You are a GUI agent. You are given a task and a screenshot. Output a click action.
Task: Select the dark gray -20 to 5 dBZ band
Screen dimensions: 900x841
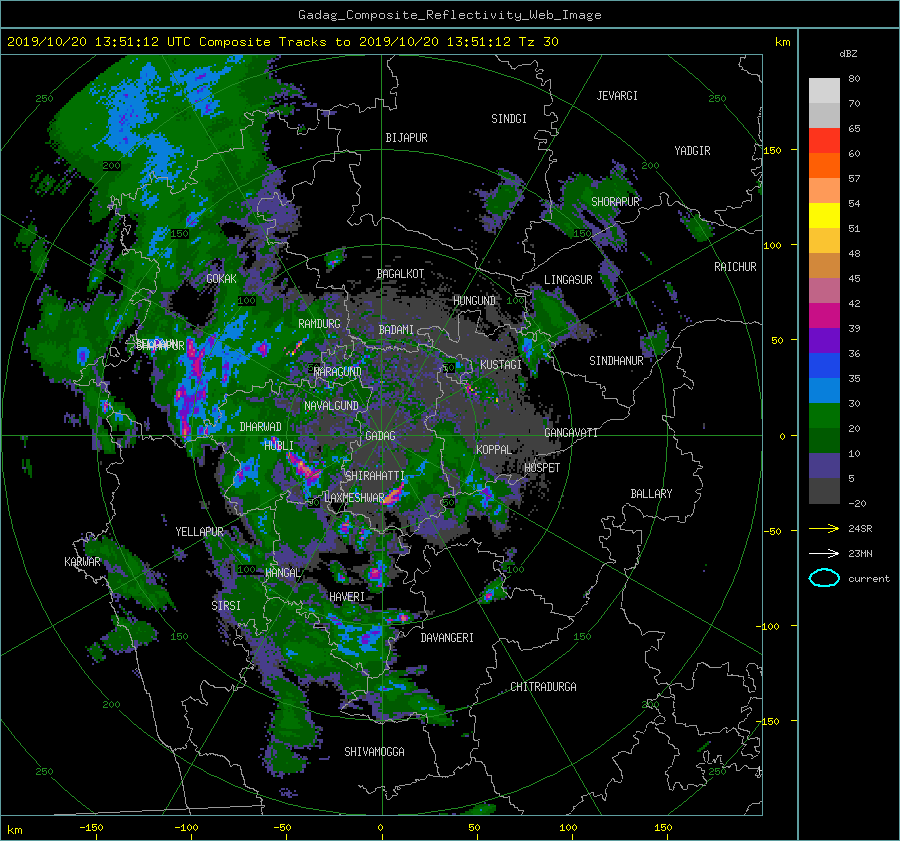[824, 490]
